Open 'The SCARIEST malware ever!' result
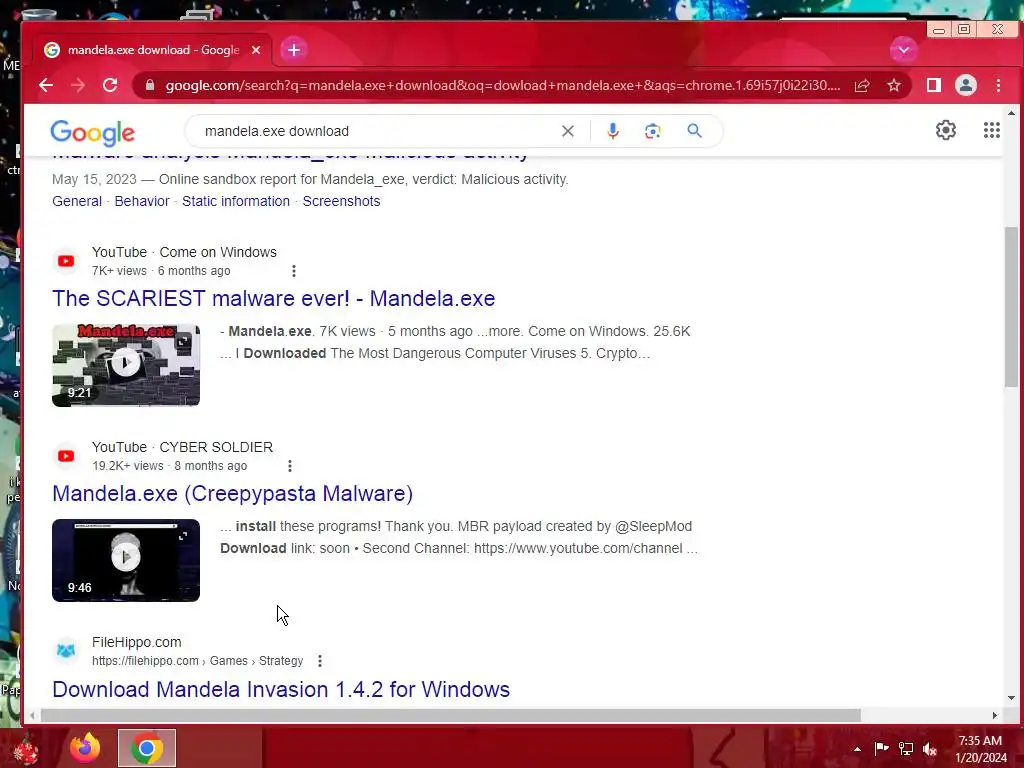The height and width of the screenshot is (768, 1024). click(274, 298)
